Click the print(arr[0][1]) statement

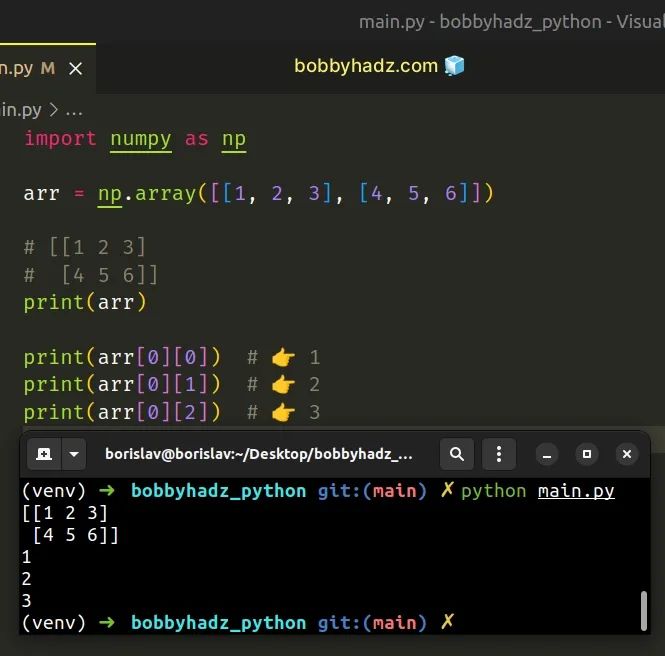click(123, 385)
